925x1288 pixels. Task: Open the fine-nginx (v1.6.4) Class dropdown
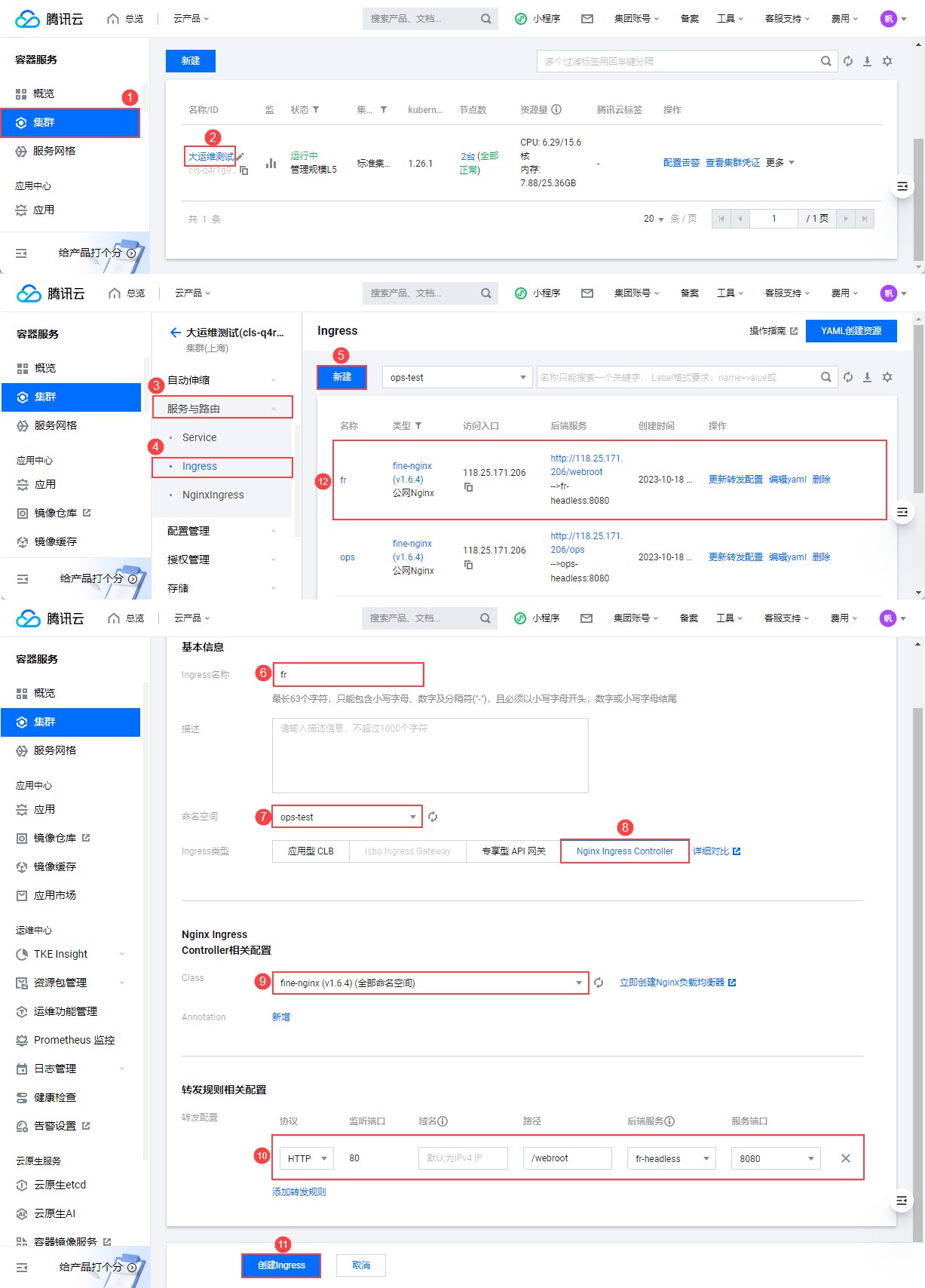tap(430, 983)
